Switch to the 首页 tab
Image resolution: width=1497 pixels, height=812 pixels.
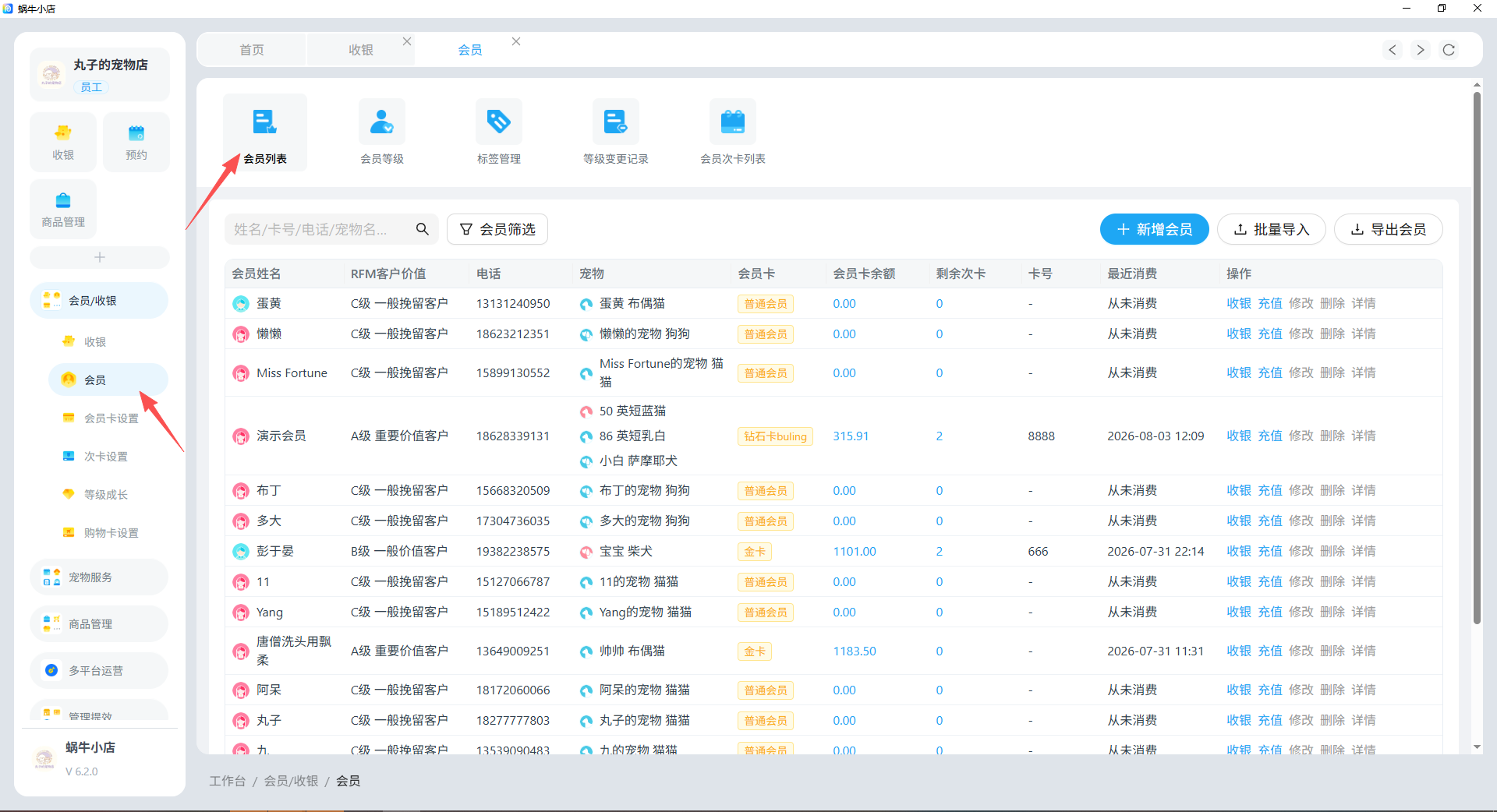(x=252, y=50)
